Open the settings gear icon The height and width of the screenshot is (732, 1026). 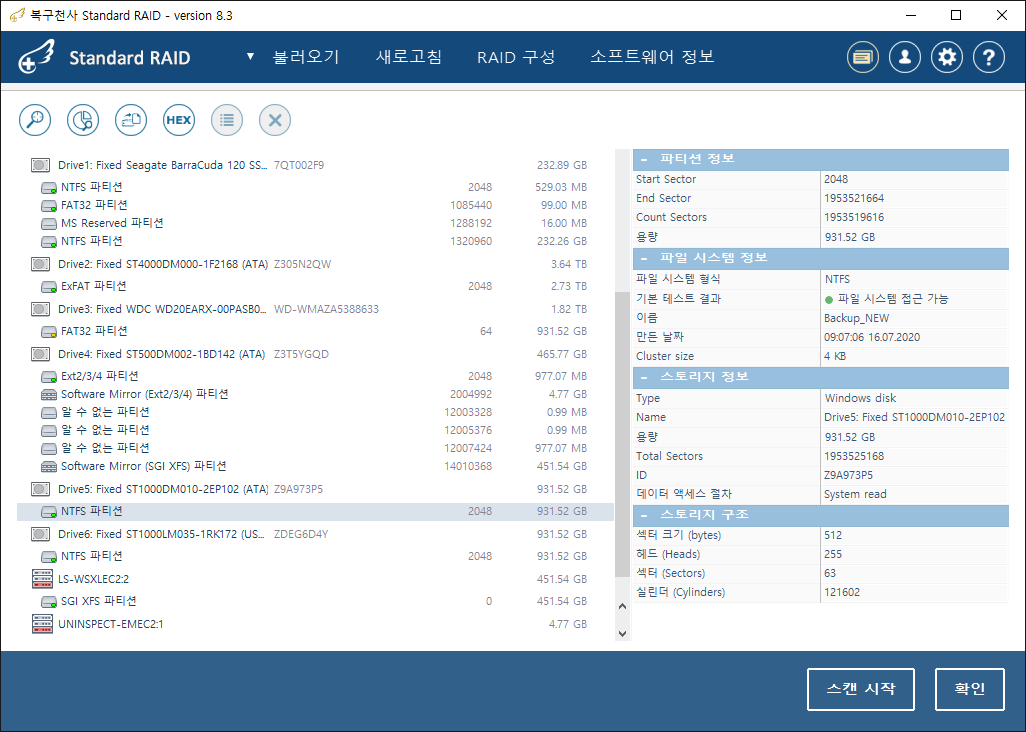point(947,58)
